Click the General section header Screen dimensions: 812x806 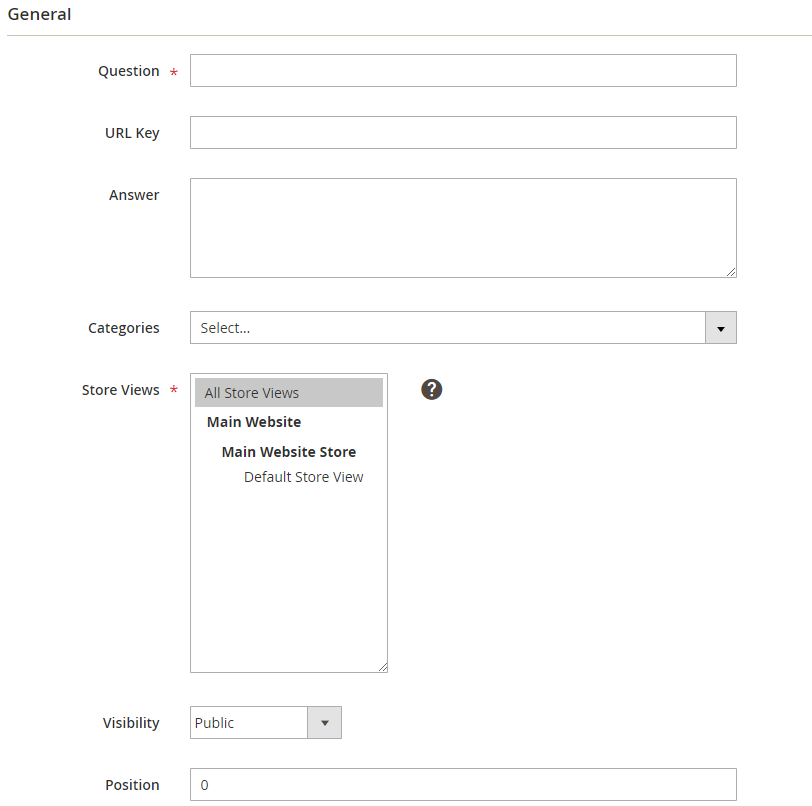point(39,15)
